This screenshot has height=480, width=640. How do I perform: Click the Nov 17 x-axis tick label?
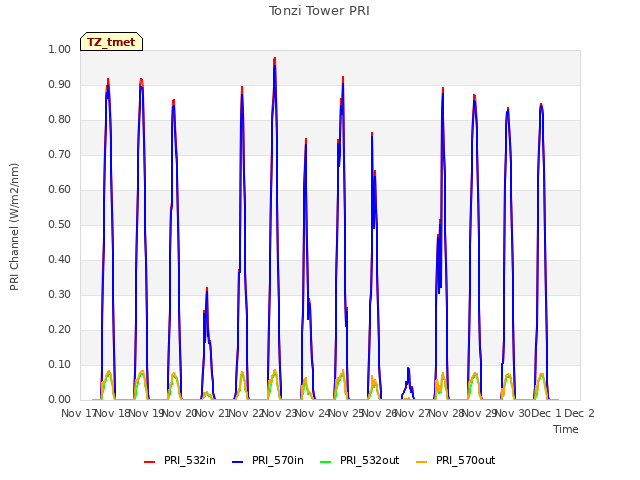click(x=78, y=413)
